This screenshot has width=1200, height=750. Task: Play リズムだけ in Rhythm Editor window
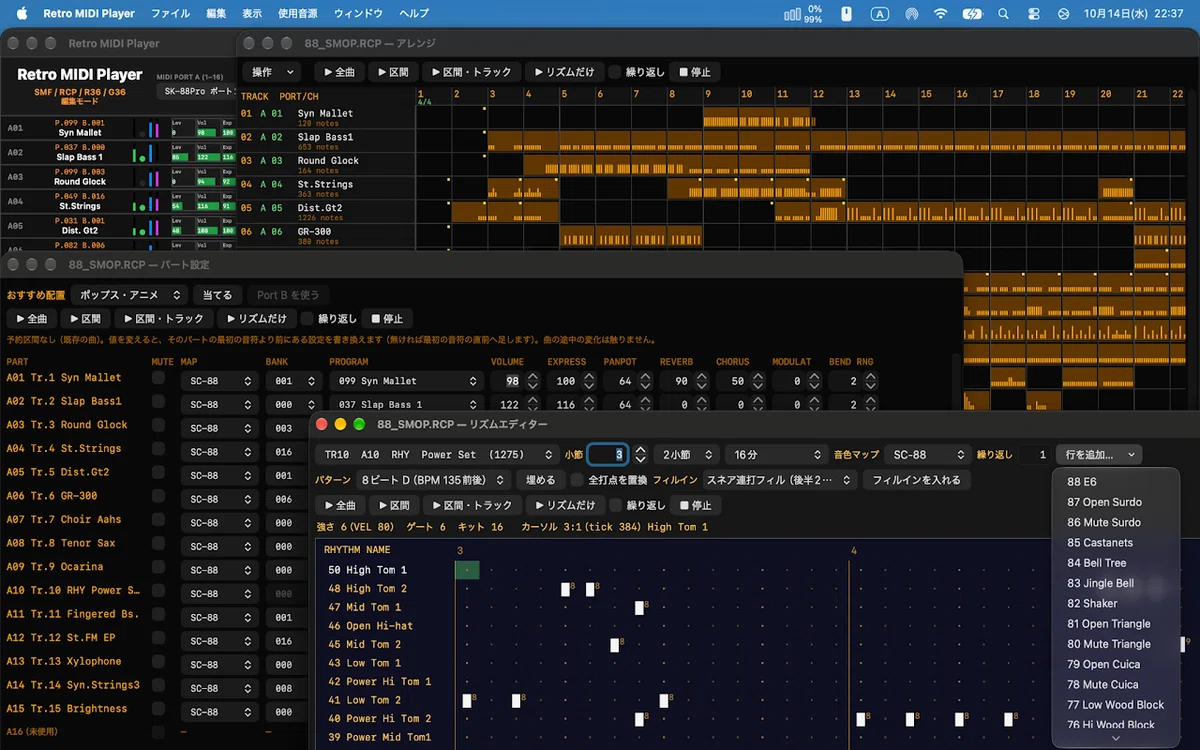click(565, 505)
